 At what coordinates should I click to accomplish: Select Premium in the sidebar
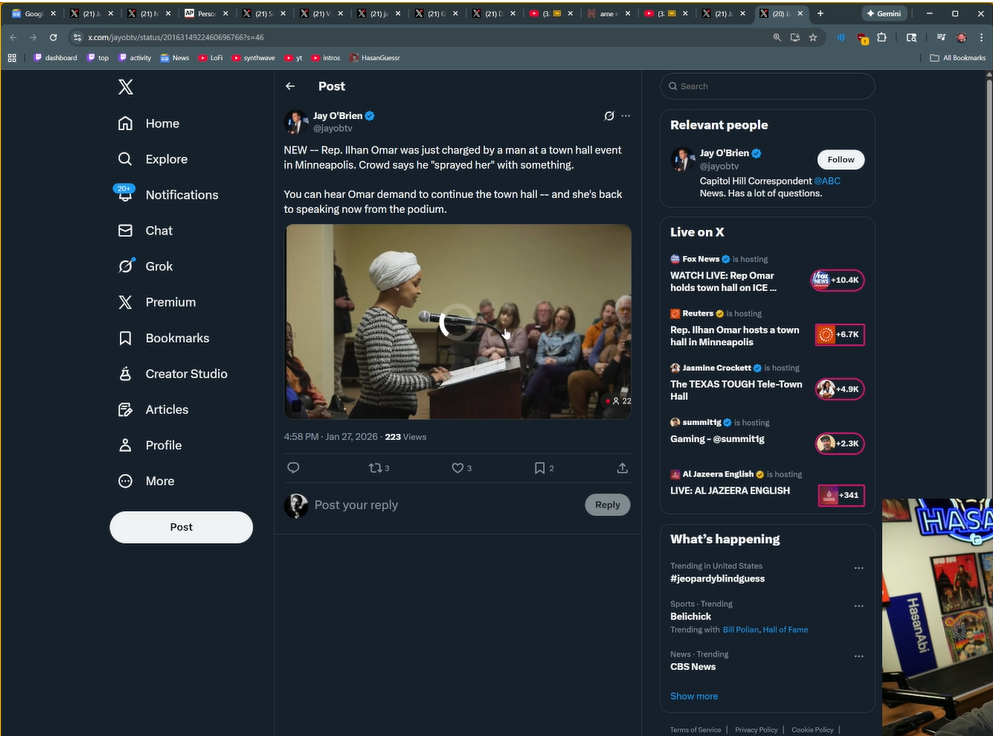click(157, 302)
